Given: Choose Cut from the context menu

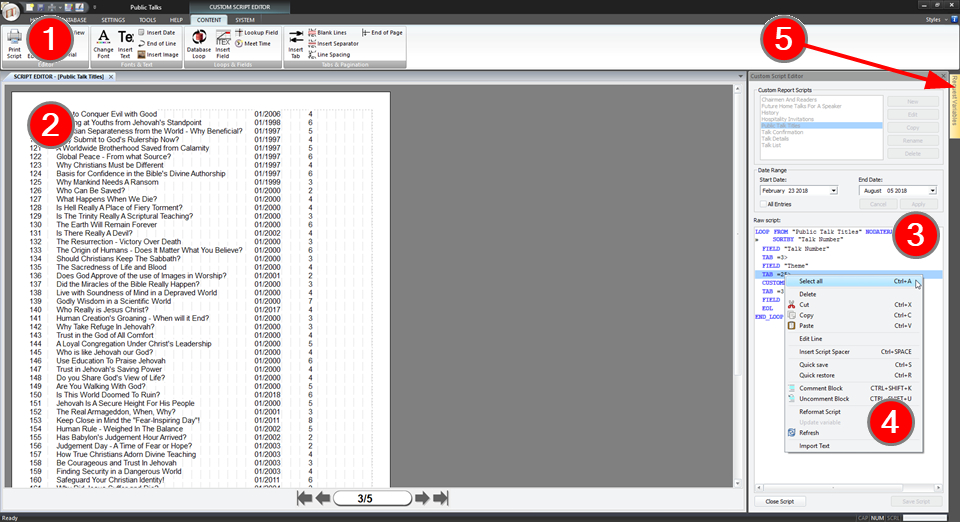Looking at the screenshot, I should [x=853, y=305].
